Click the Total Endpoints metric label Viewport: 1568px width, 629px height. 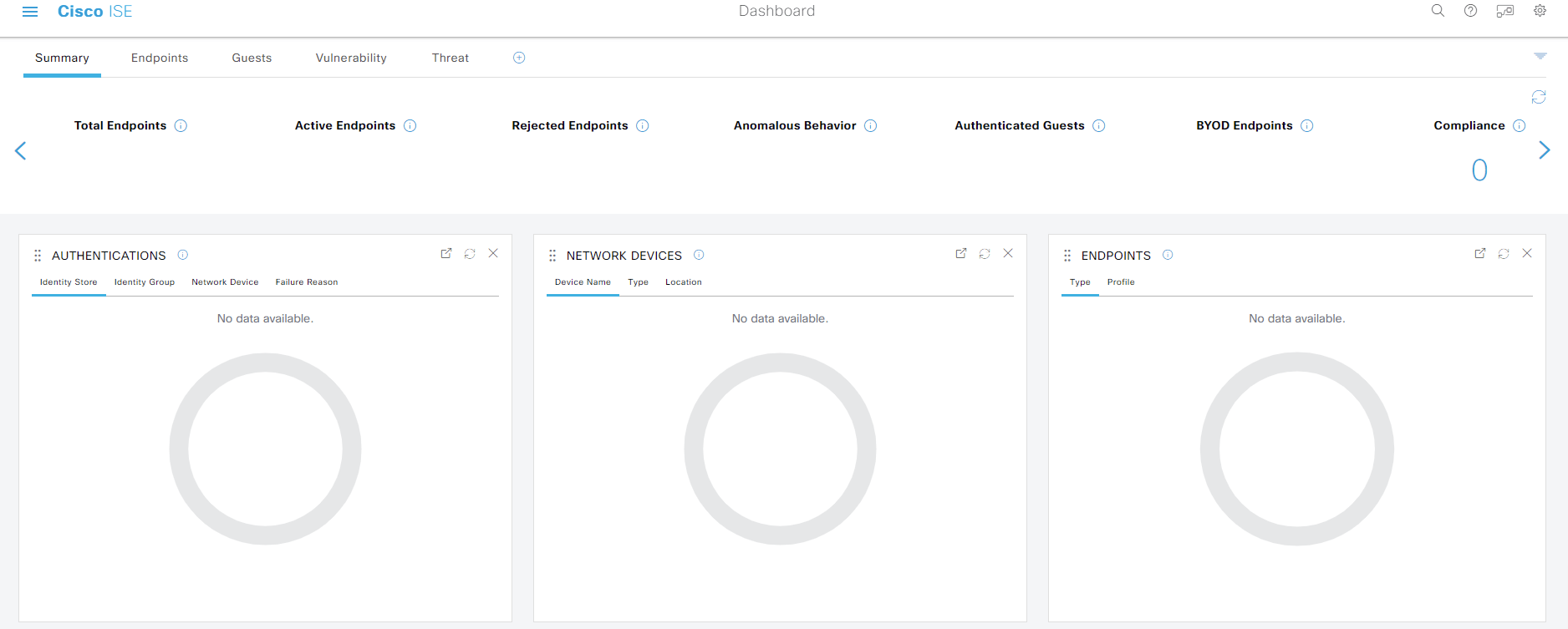tap(120, 125)
